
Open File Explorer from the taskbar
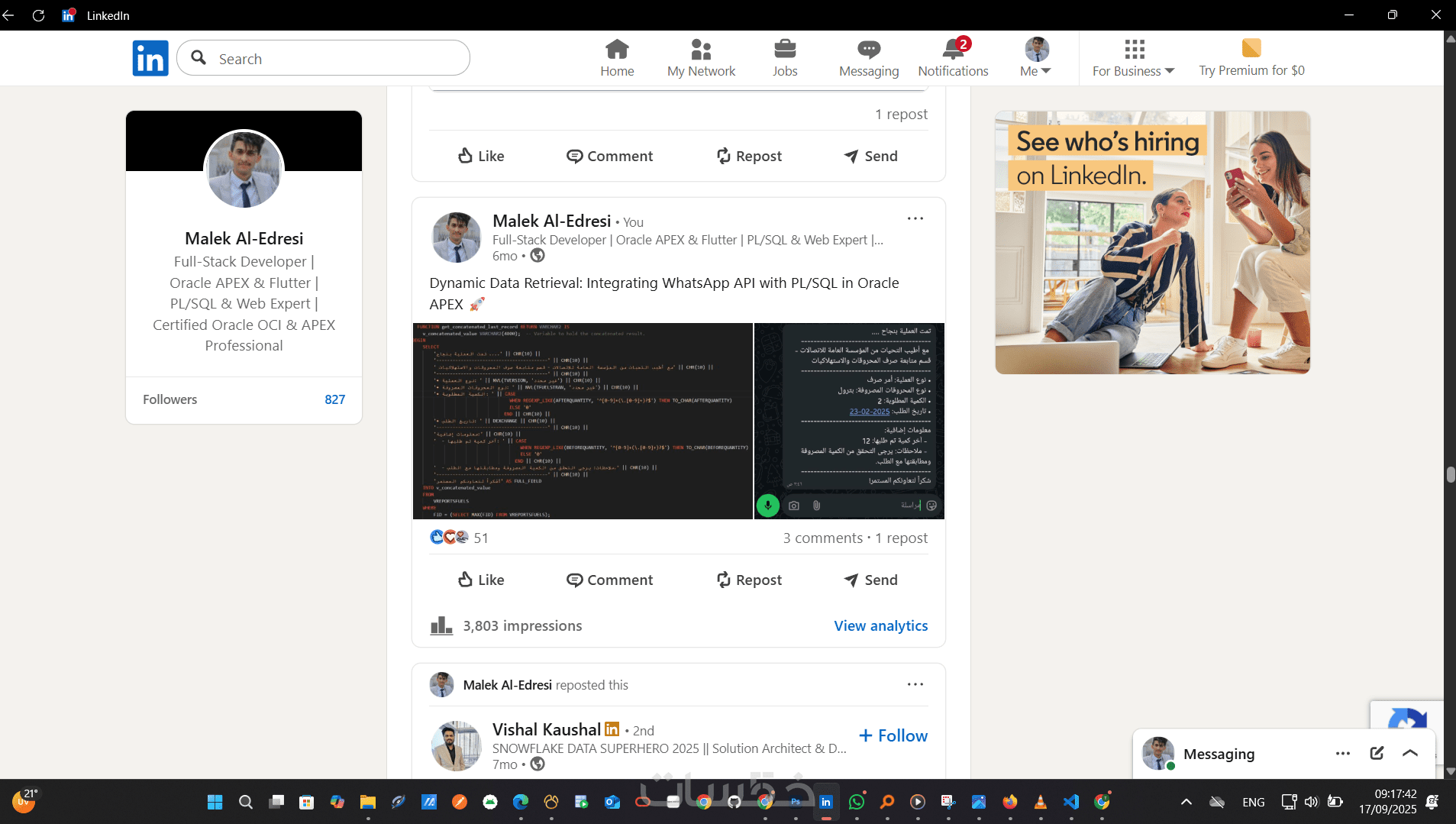(x=368, y=802)
